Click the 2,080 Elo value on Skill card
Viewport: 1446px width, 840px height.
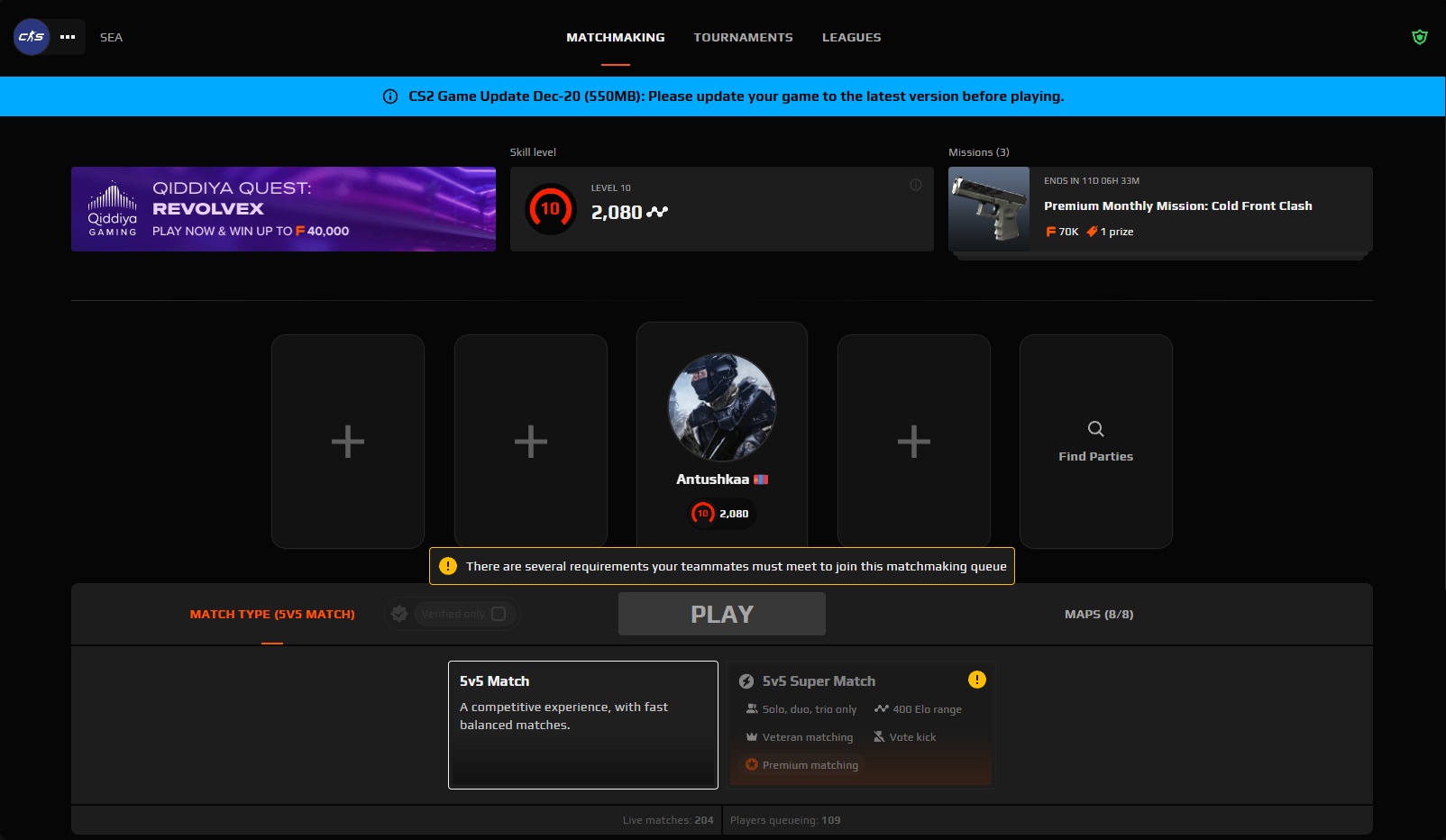(x=617, y=213)
